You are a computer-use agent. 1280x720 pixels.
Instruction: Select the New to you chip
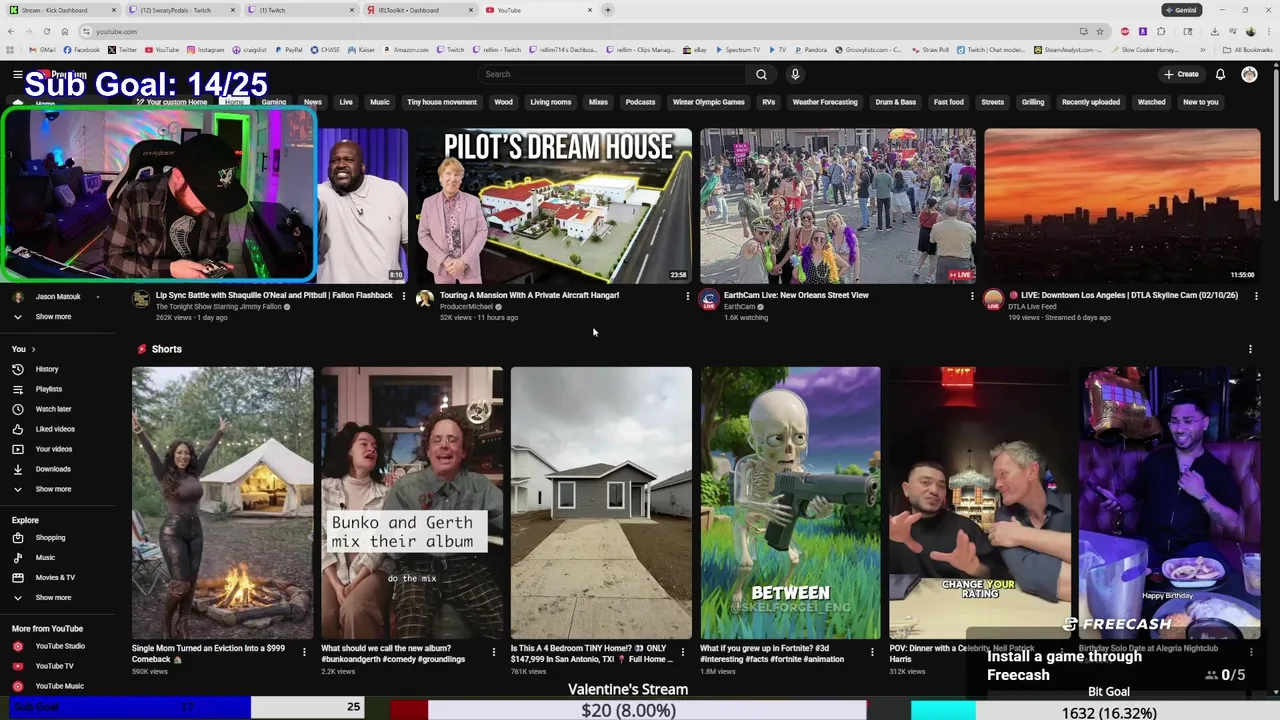1201,102
